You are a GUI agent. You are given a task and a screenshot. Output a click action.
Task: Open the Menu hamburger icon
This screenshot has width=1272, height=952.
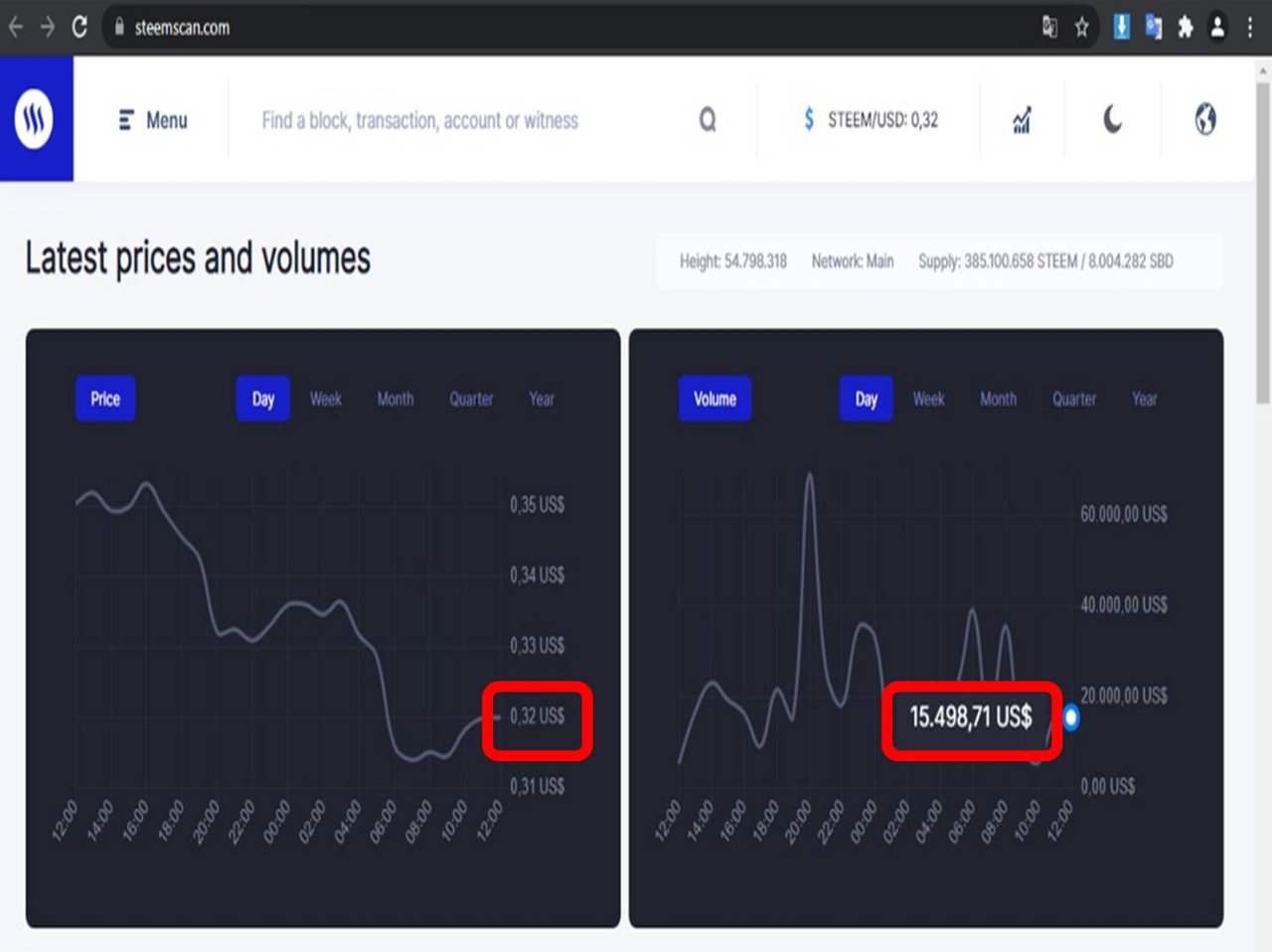(x=126, y=120)
